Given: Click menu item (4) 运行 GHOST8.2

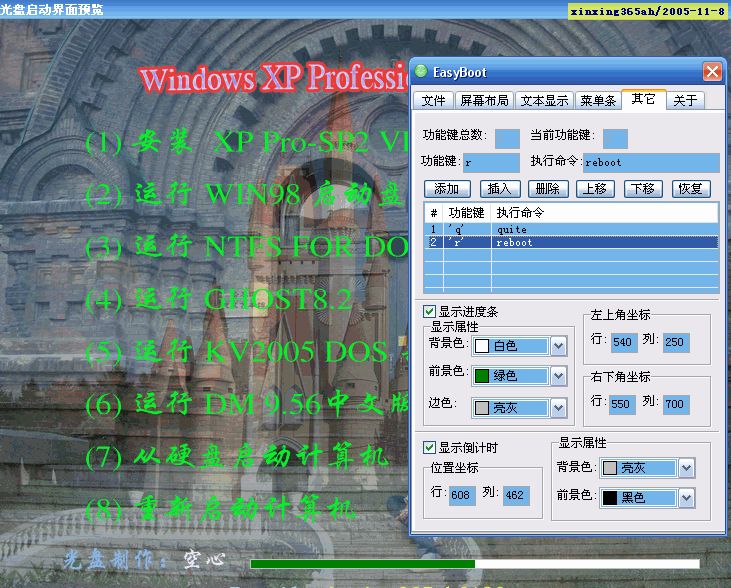Looking at the screenshot, I should click(x=219, y=299).
